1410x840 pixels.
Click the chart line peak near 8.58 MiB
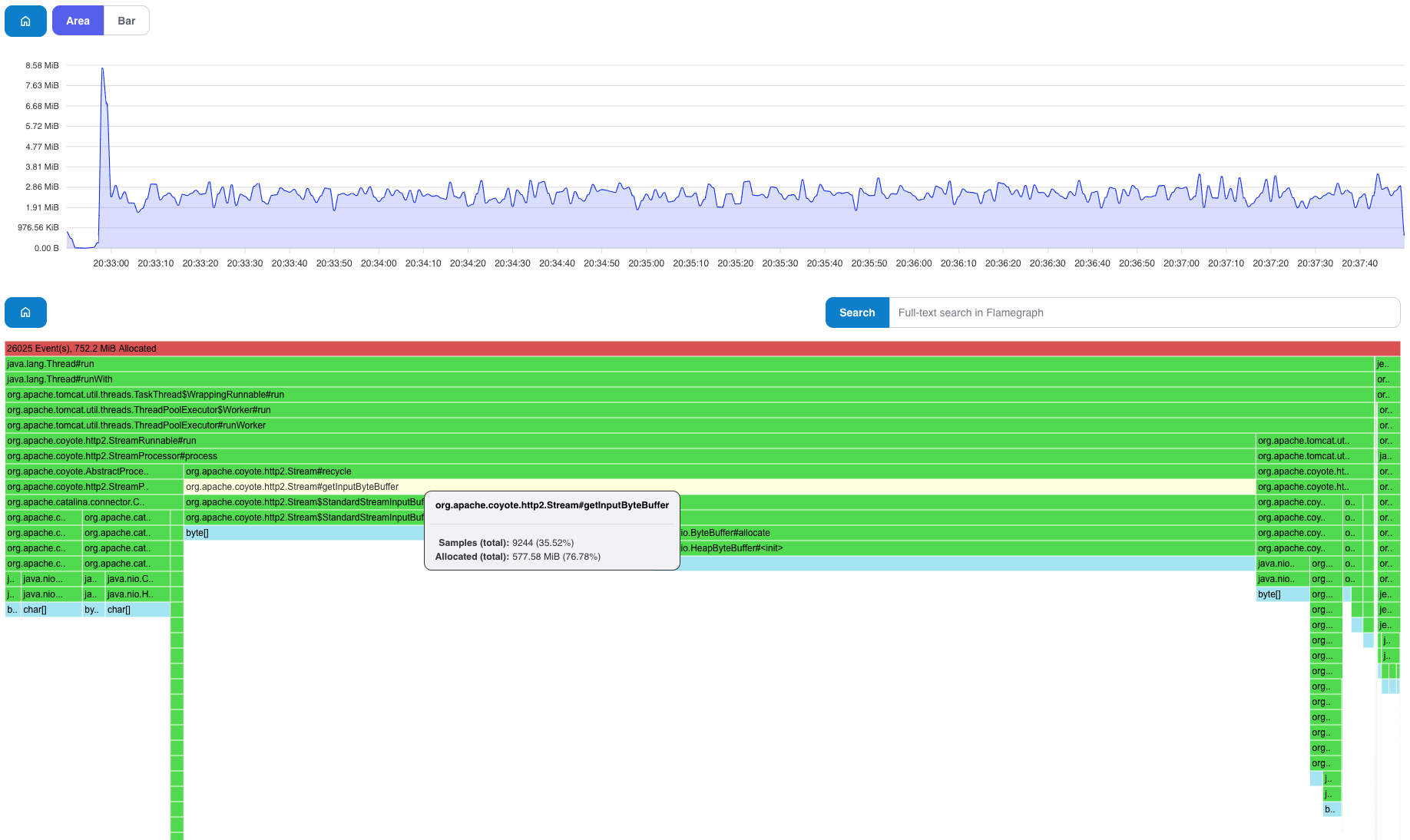point(102,68)
